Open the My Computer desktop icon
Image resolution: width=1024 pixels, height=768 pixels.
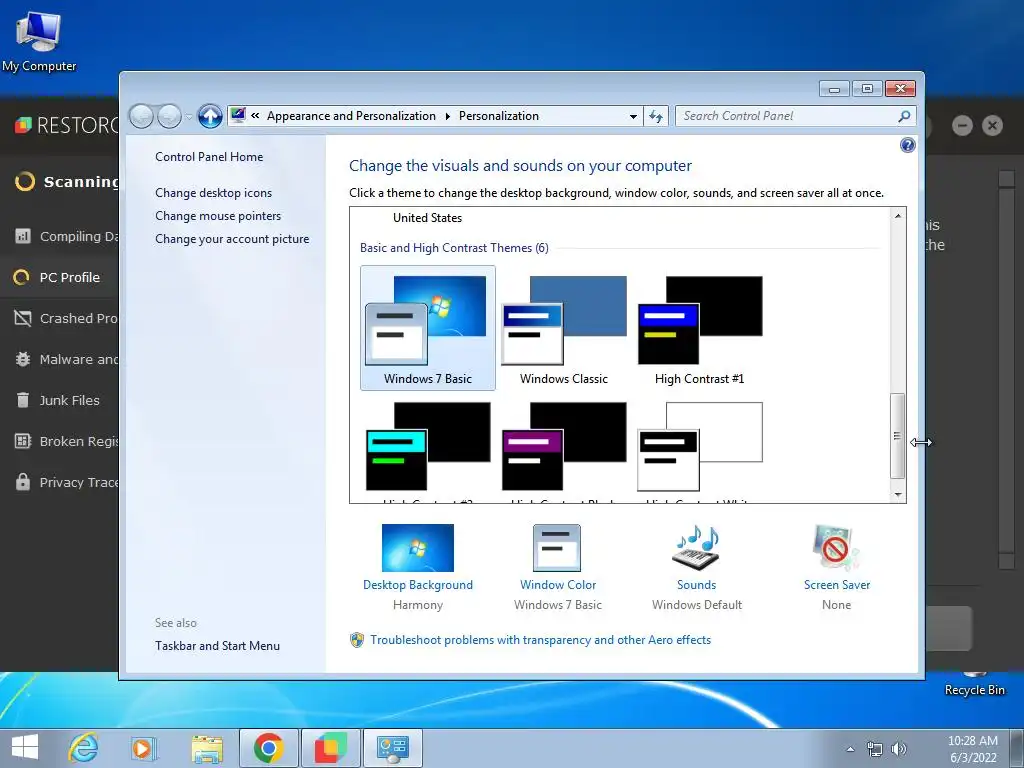pos(39,40)
